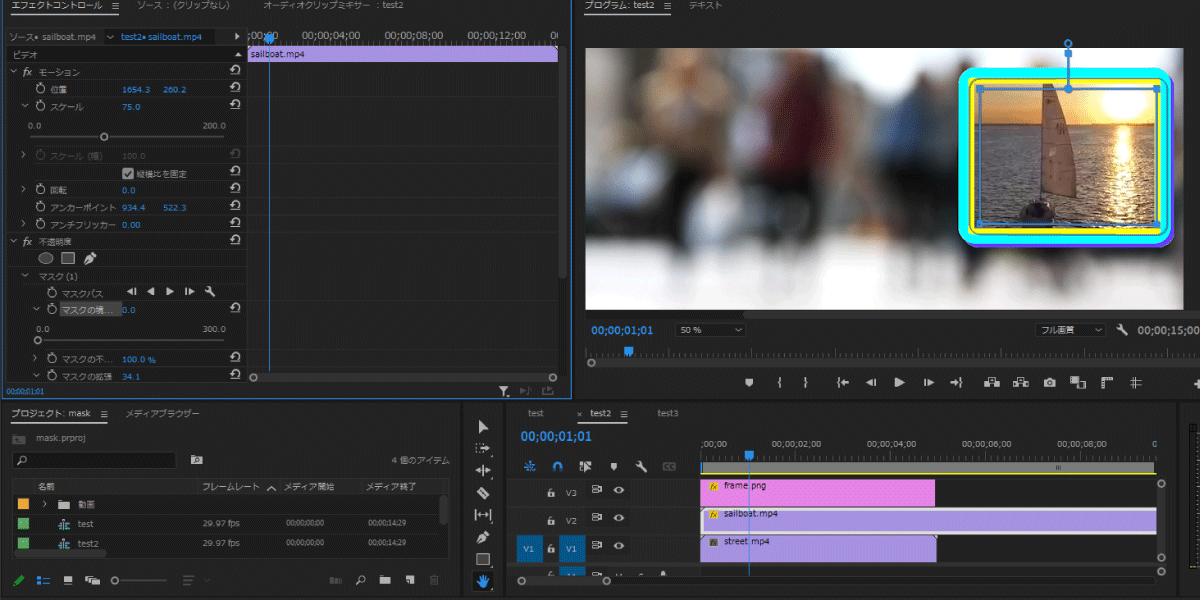Choose the free draw bezier mask pen
The image size is (1200, 600).
coord(90,258)
